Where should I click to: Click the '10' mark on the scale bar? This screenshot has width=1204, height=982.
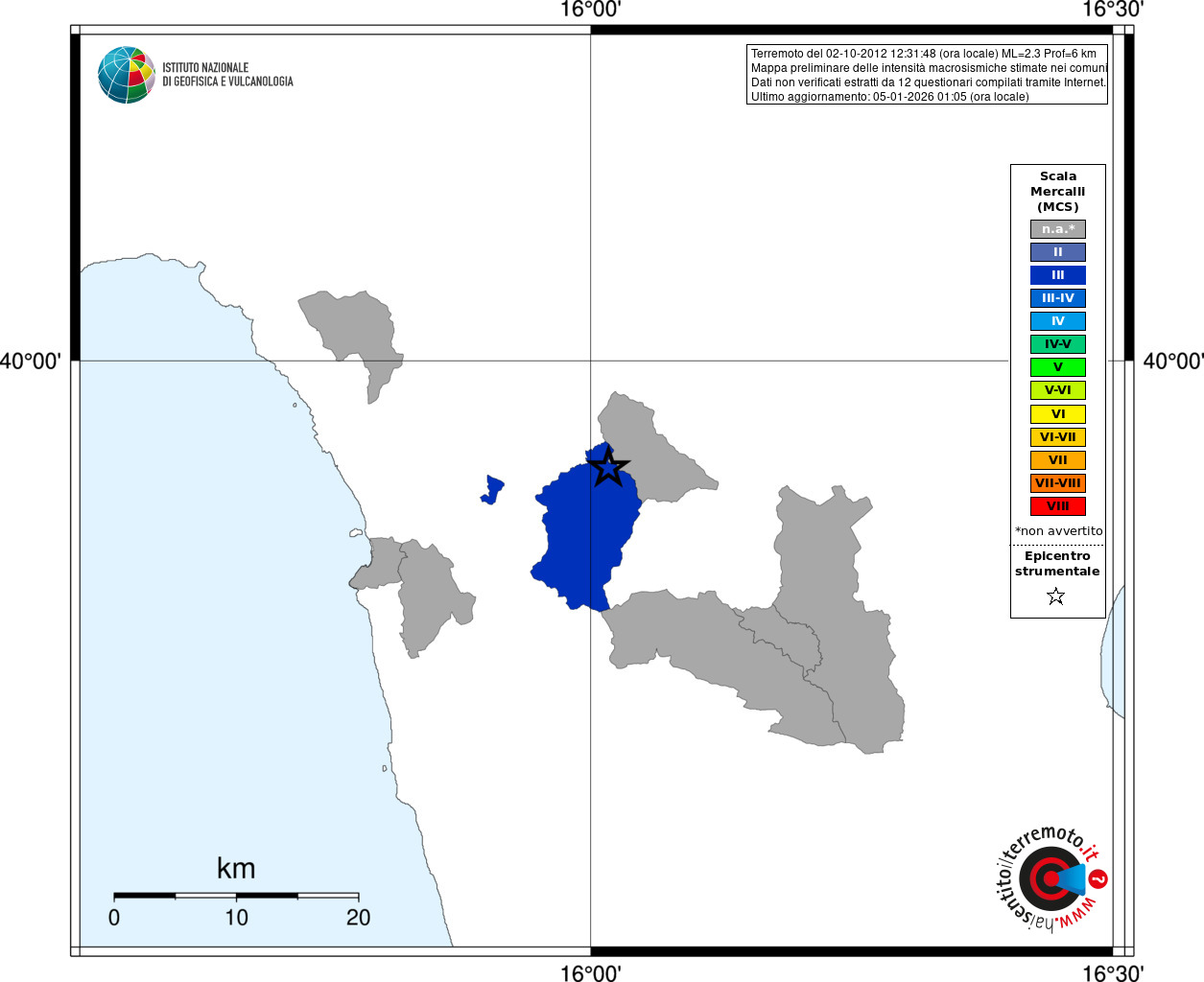coord(236,918)
